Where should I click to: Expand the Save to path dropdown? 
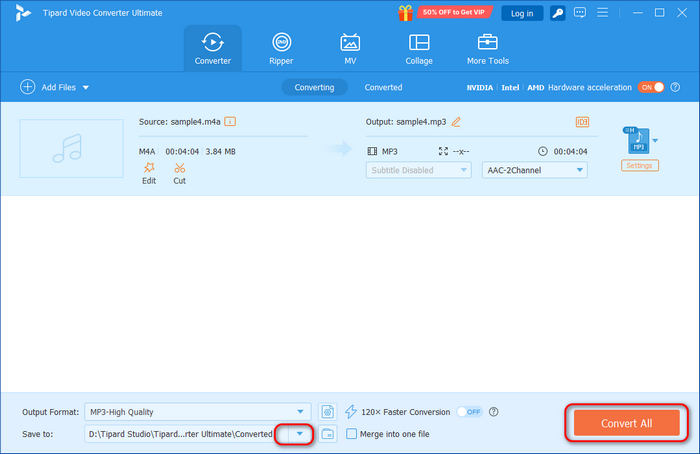[x=300, y=434]
